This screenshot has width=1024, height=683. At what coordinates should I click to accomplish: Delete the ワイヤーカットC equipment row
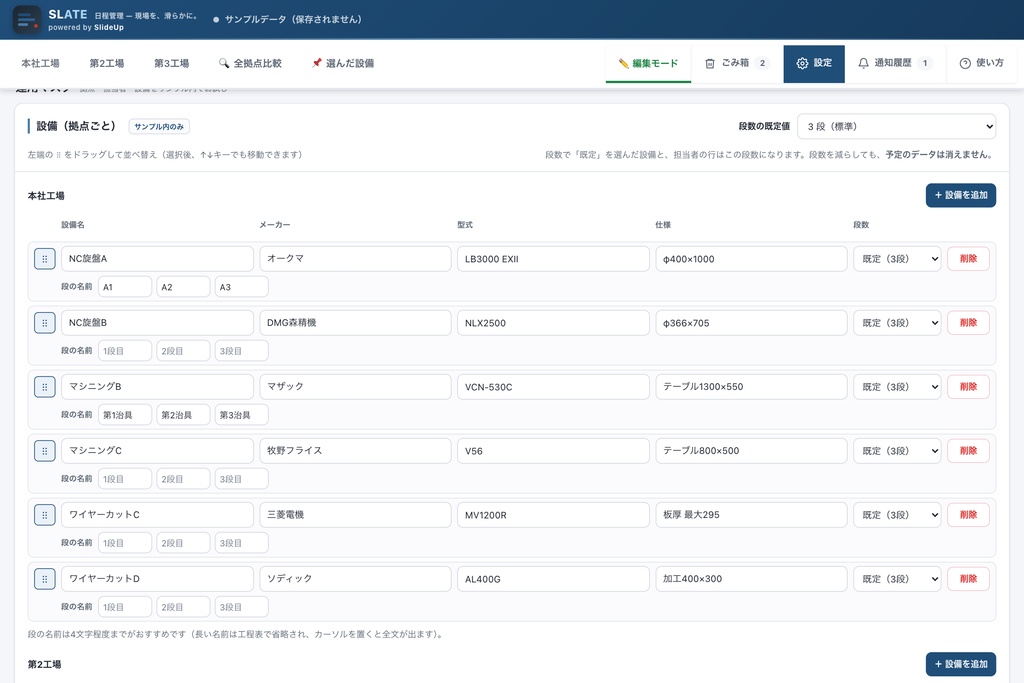coord(968,515)
